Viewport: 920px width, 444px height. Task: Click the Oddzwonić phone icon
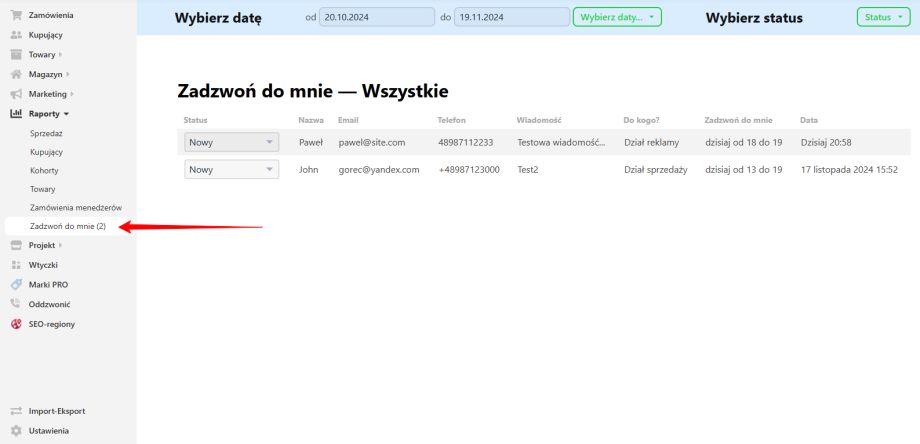[16, 304]
